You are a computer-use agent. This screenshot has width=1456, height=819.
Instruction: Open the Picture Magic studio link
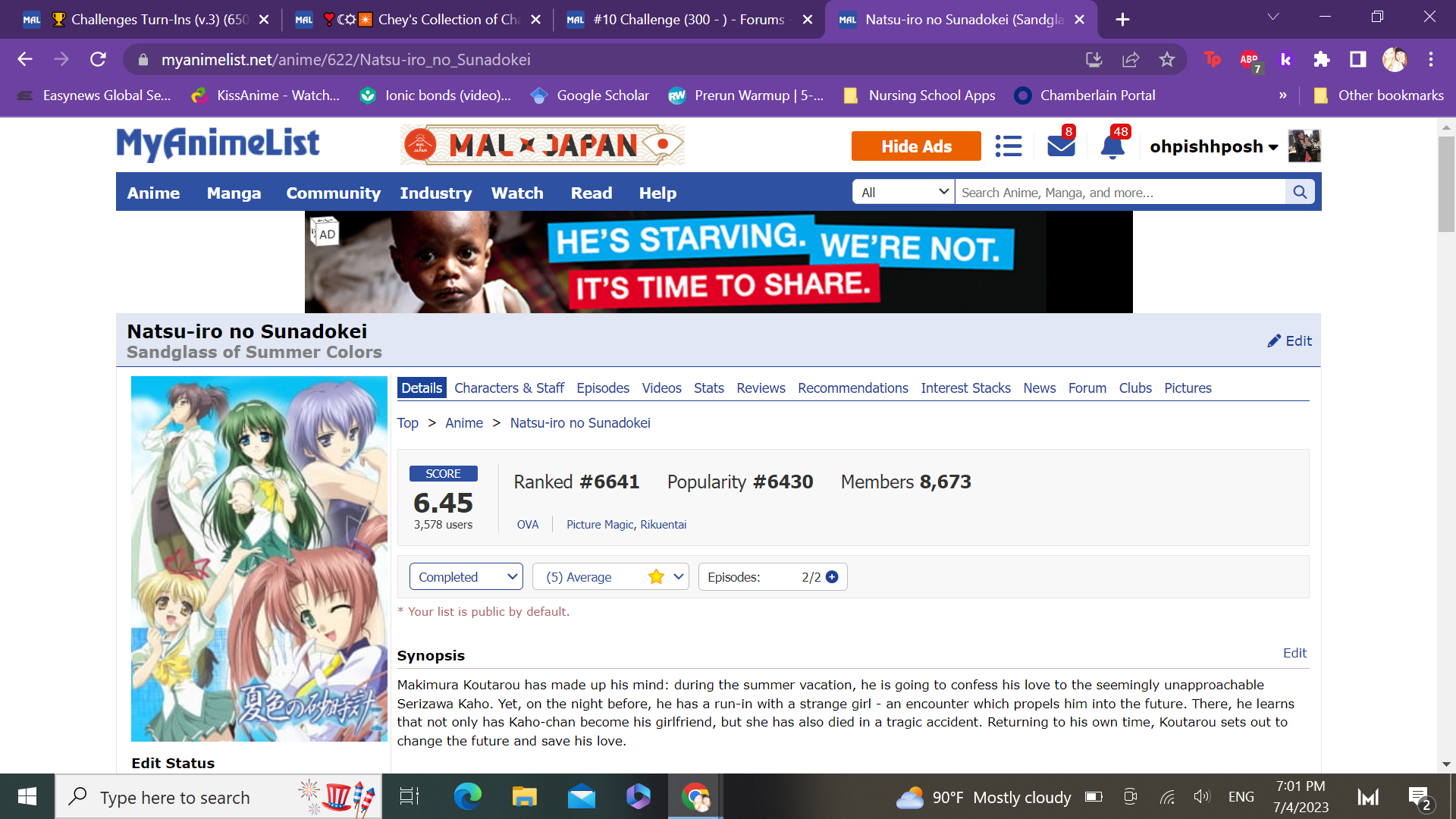(600, 524)
